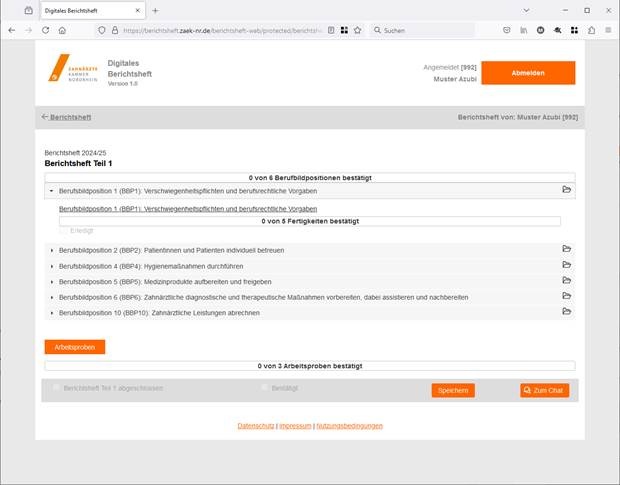The image size is (620, 485).
Task: Open underlined Berufsbildposition 1 (BBP1) link
Action: tap(188, 209)
